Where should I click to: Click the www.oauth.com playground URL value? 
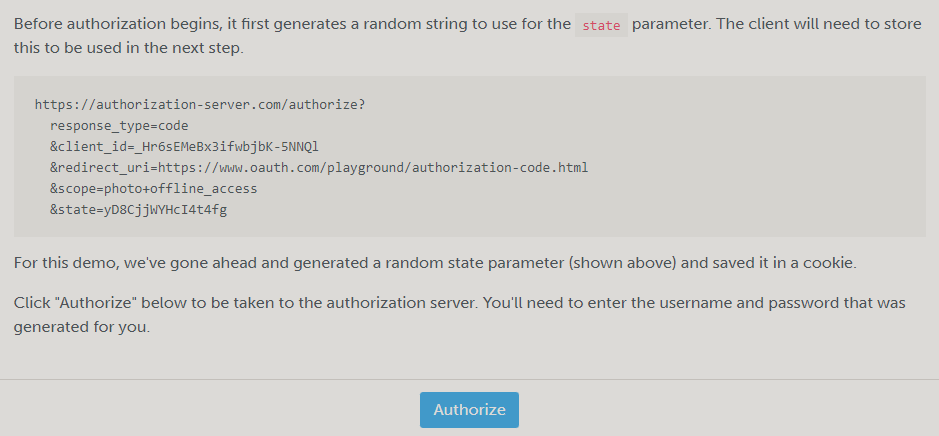pyautogui.click(x=373, y=167)
